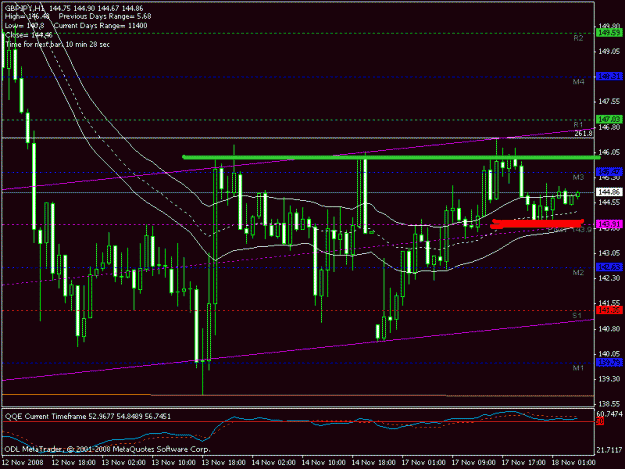Click the 141.55 price scale value
The width and height of the screenshot is (625, 469).
609,303
